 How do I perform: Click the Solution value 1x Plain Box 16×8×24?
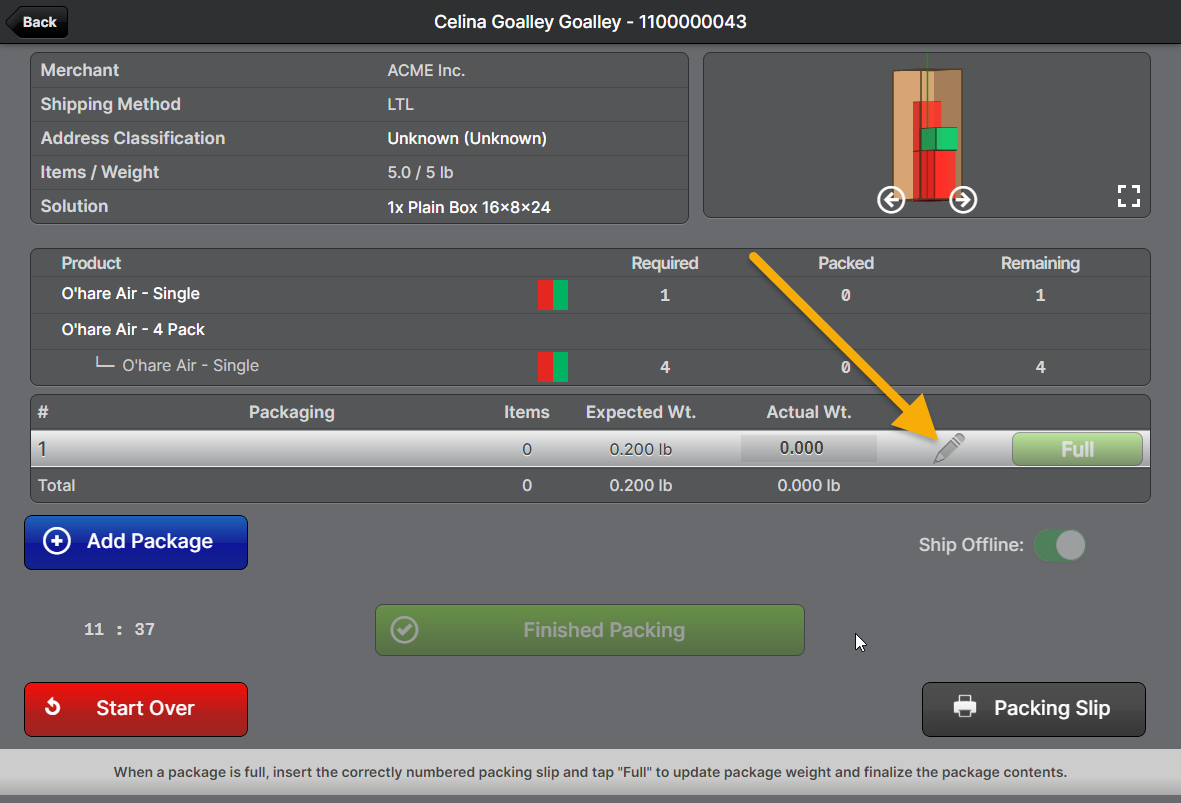[468, 207]
